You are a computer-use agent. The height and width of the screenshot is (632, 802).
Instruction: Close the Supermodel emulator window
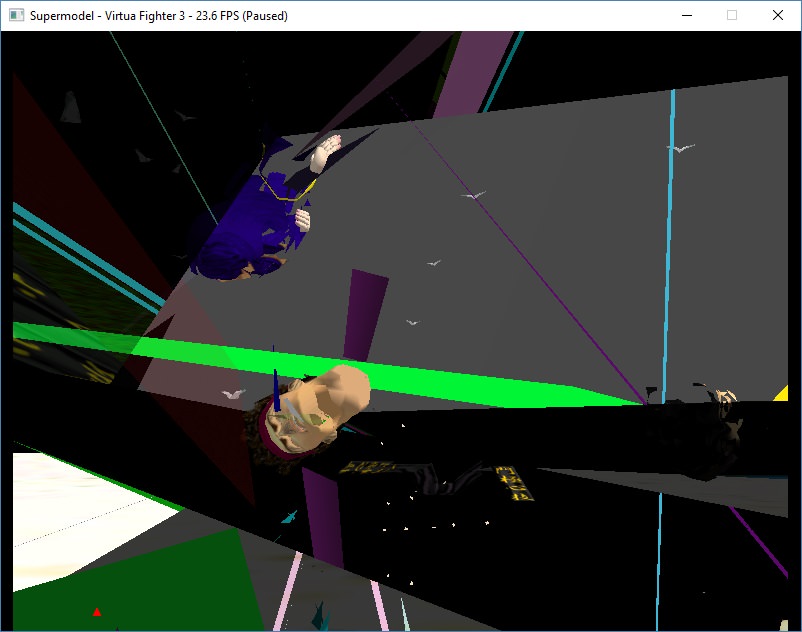click(777, 15)
